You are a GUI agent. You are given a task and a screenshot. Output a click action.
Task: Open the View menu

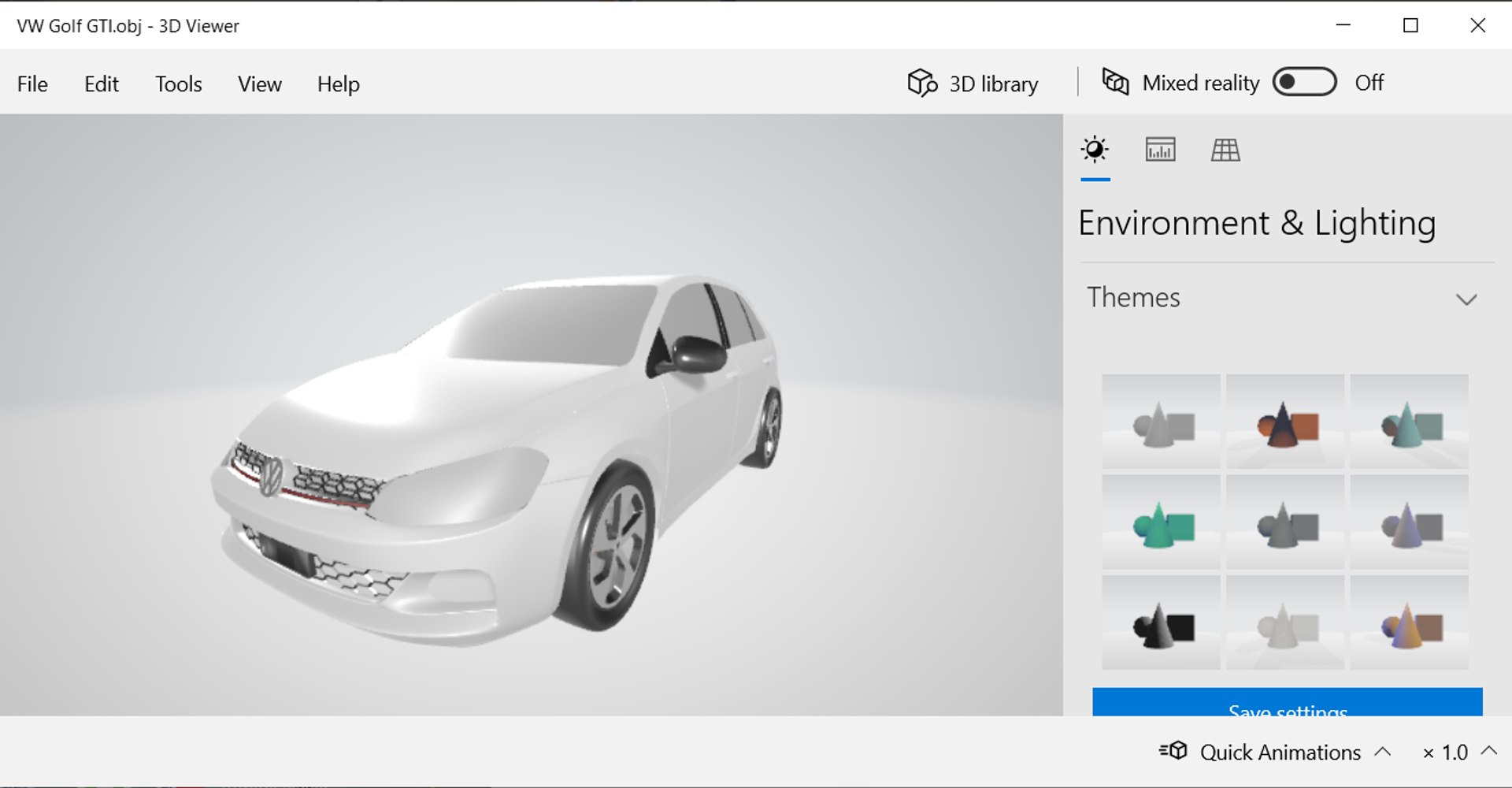pos(260,84)
